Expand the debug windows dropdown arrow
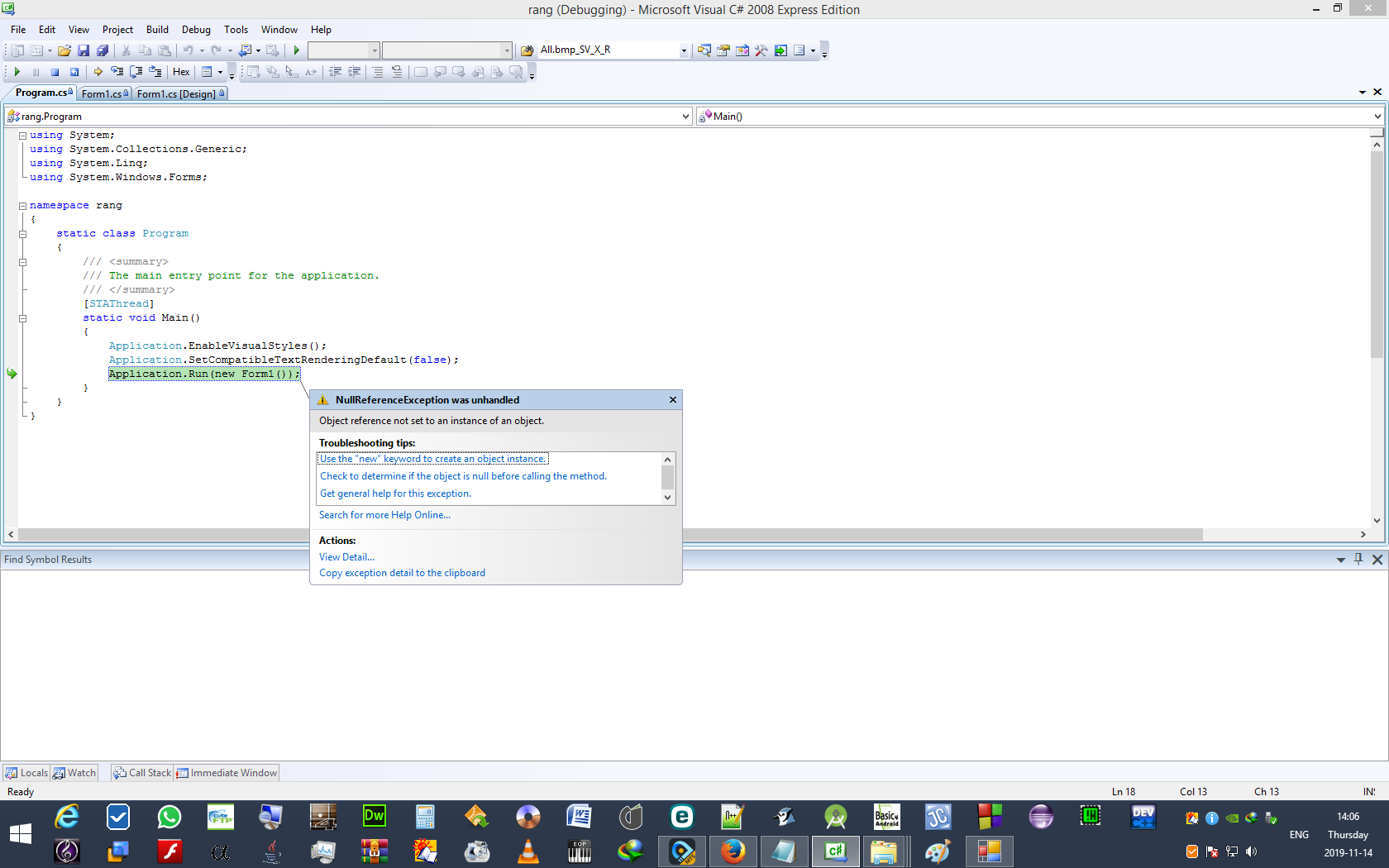This screenshot has width=1389, height=868. click(x=220, y=72)
